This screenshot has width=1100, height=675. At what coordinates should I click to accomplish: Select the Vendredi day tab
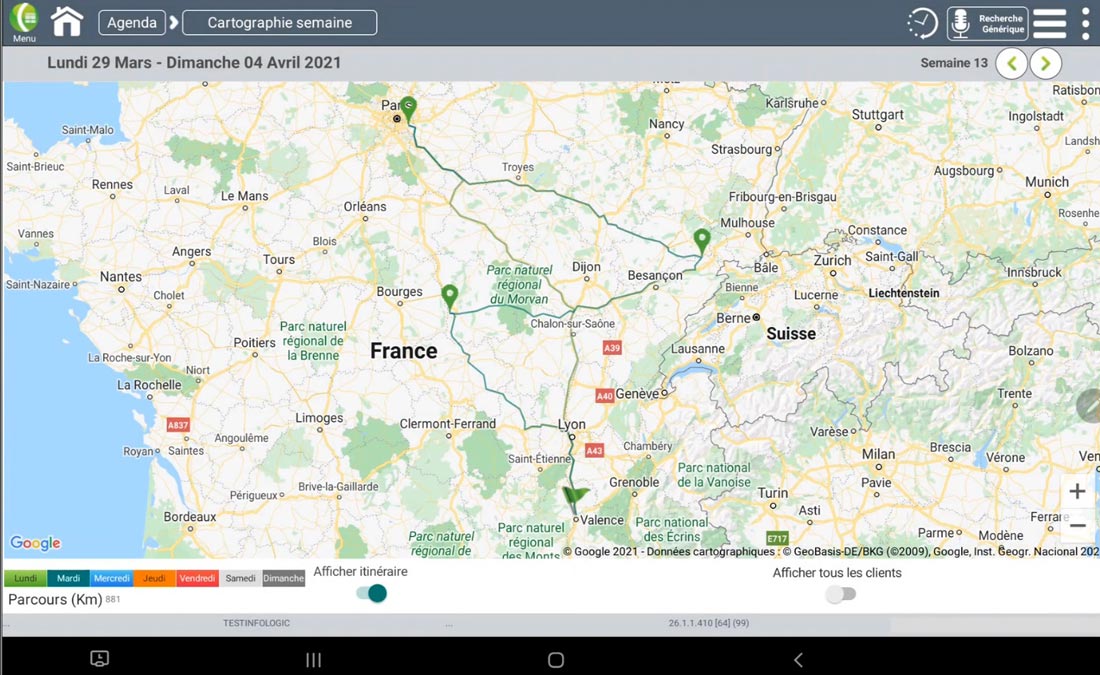click(x=197, y=578)
